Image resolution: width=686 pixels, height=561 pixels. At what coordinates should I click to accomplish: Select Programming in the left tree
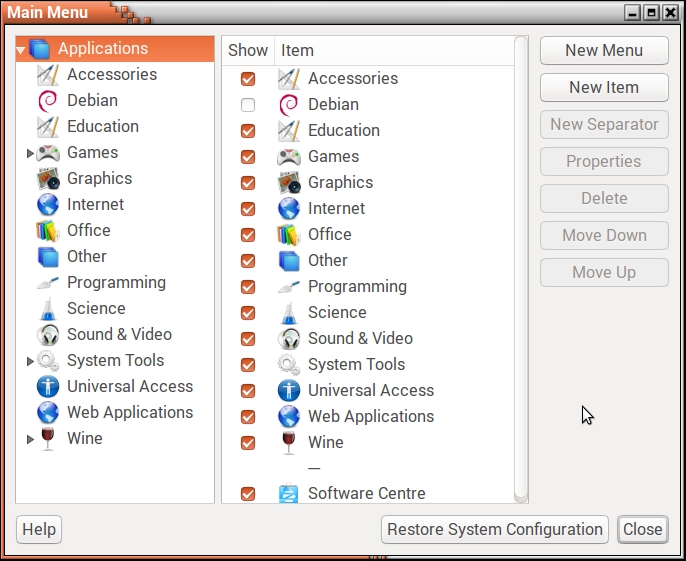pyautogui.click(x=116, y=283)
